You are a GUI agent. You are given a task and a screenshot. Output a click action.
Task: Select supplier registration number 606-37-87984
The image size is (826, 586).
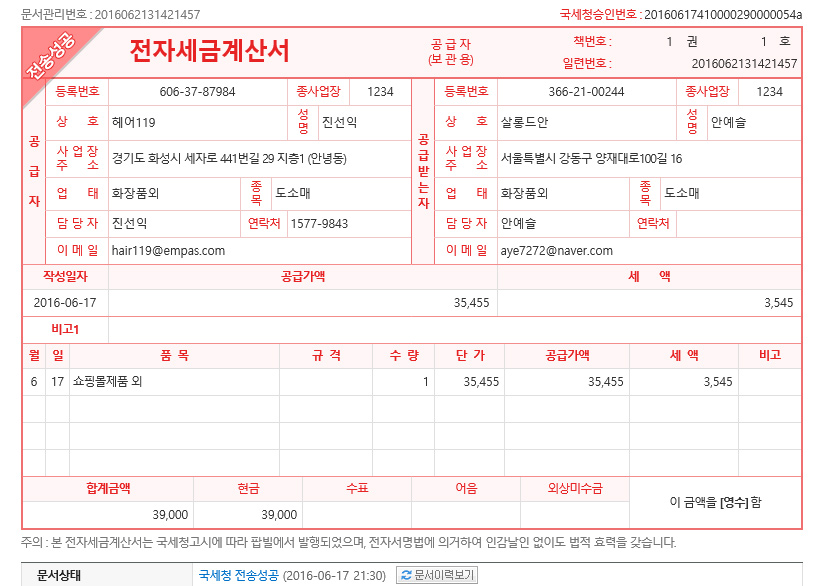click(x=198, y=92)
